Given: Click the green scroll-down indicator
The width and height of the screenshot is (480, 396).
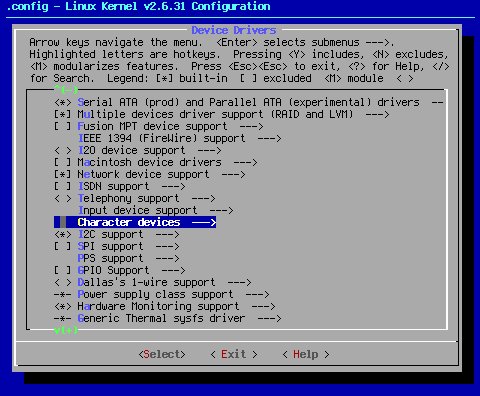Looking at the screenshot, I should pos(66,330).
